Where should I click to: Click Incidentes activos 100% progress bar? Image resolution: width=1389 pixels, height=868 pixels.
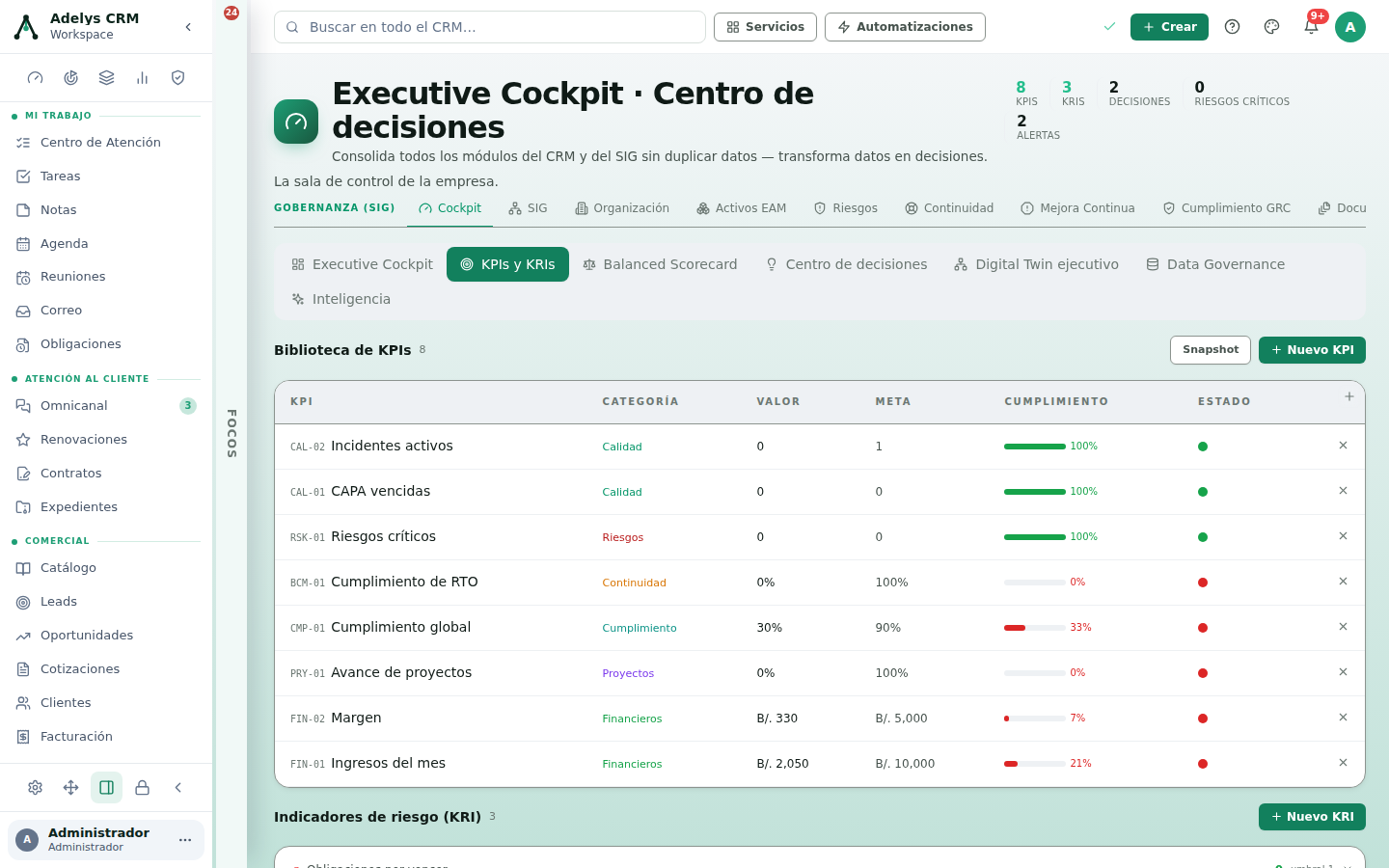pyautogui.click(x=1035, y=447)
